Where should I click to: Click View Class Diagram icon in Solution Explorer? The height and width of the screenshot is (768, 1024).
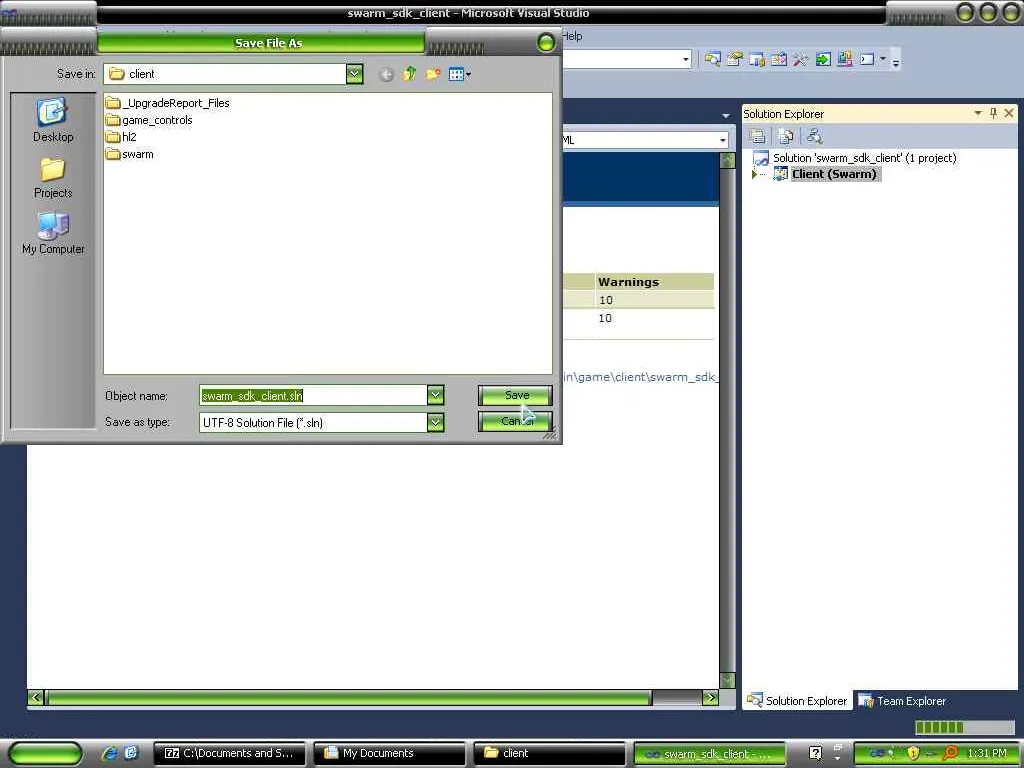click(x=814, y=136)
